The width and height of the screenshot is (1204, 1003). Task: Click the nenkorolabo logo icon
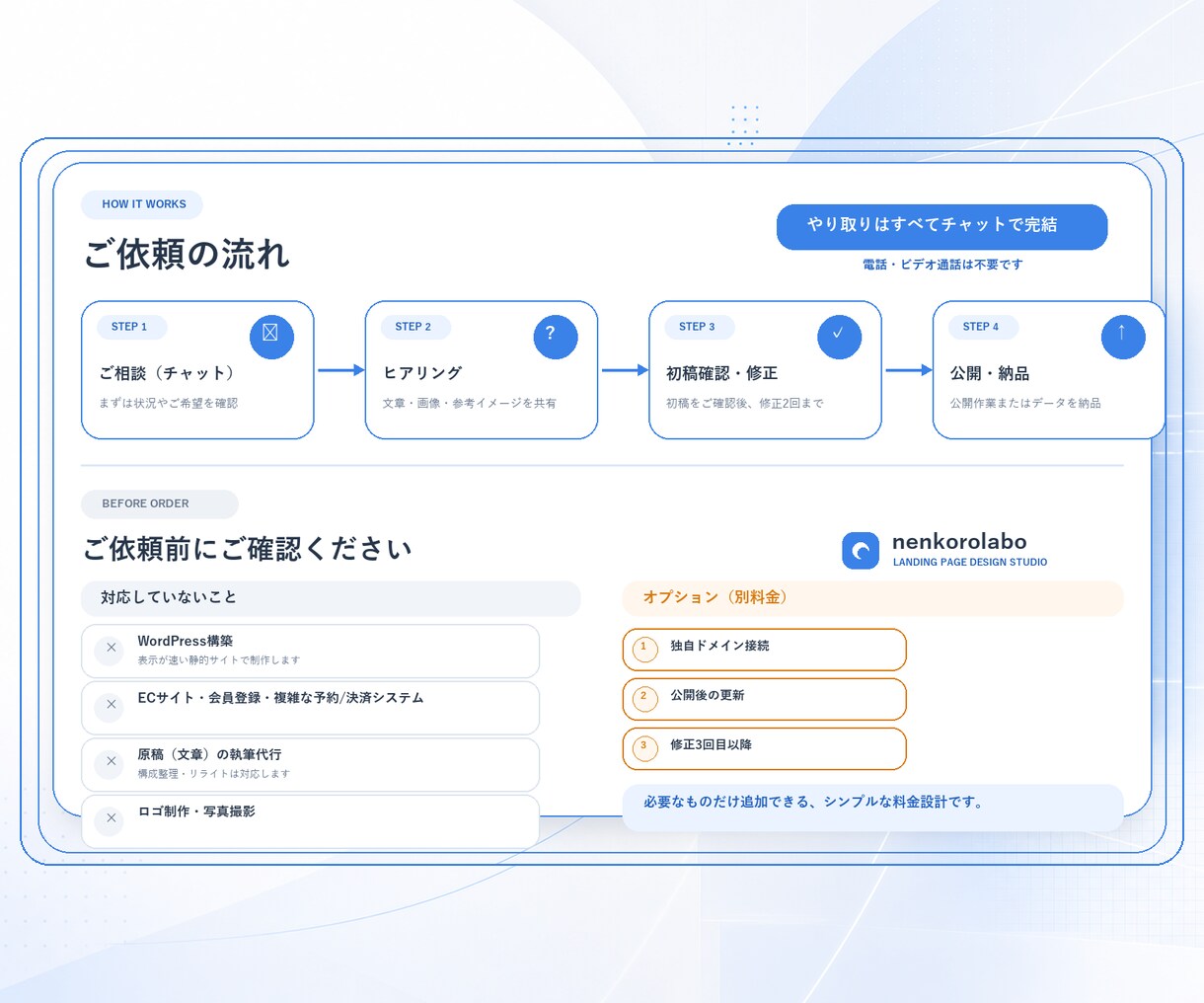pos(861,551)
